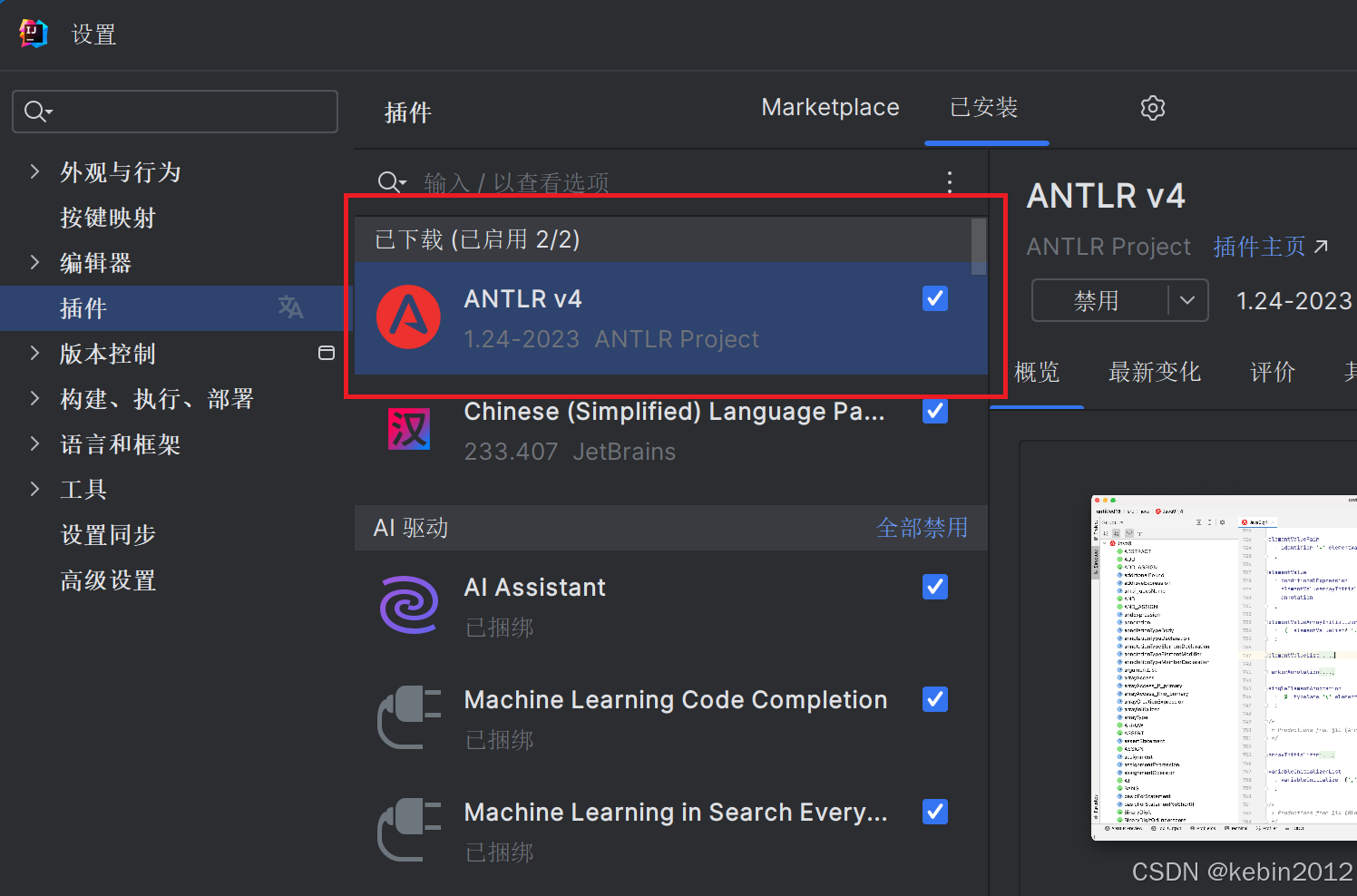This screenshot has width=1357, height=896.
Task: Click the plugin list vertical scrollbar
Action: pyautogui.click(x=978, y=246)
